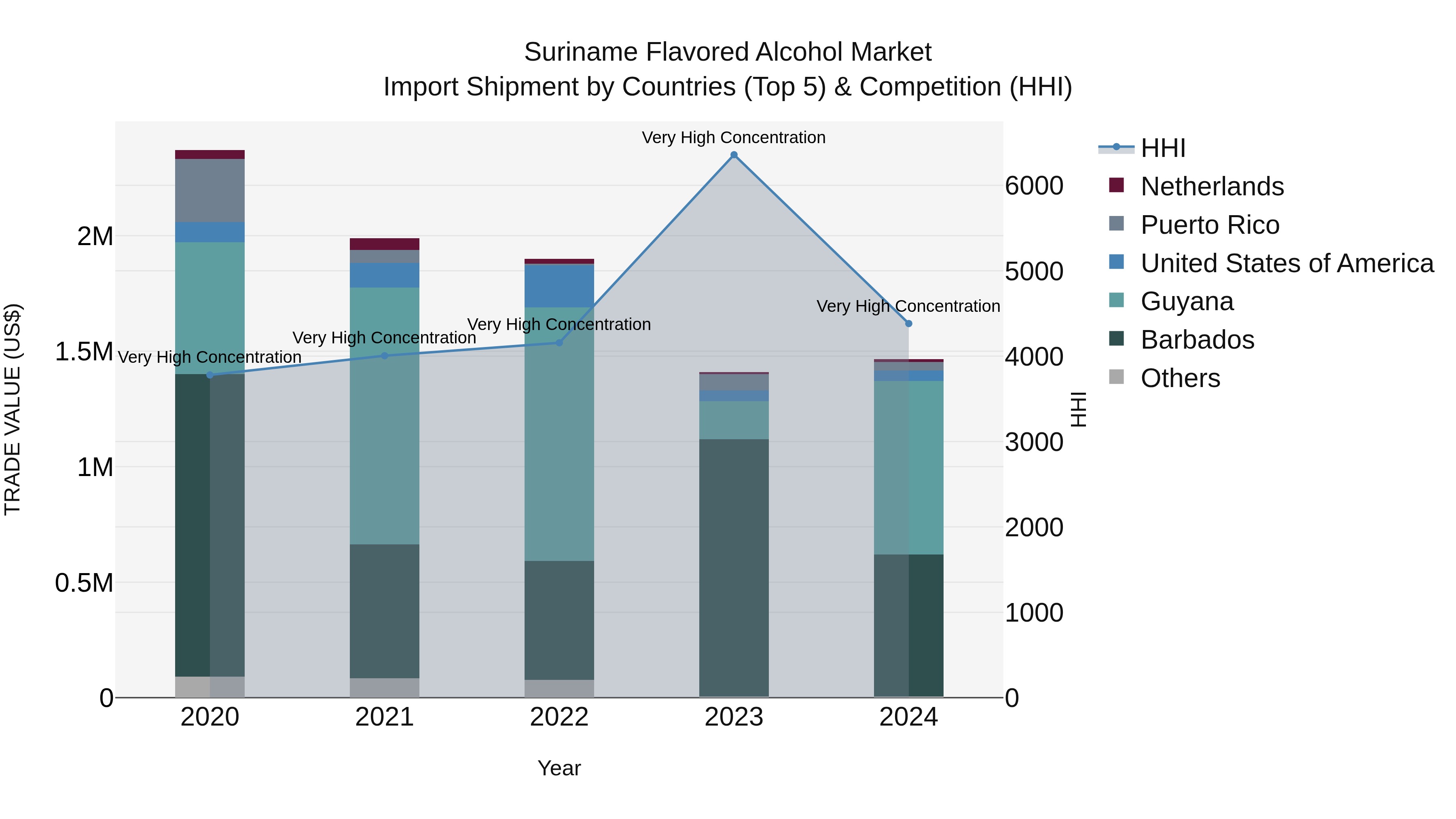The width and height of the screenshot is (1456, 819).
Task: Toggle Guyana series in the legend
Action: [1171, 301]
